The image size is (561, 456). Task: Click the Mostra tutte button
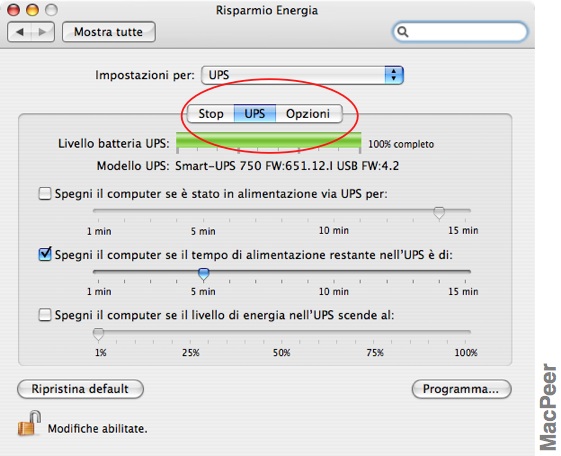point(109,32)
